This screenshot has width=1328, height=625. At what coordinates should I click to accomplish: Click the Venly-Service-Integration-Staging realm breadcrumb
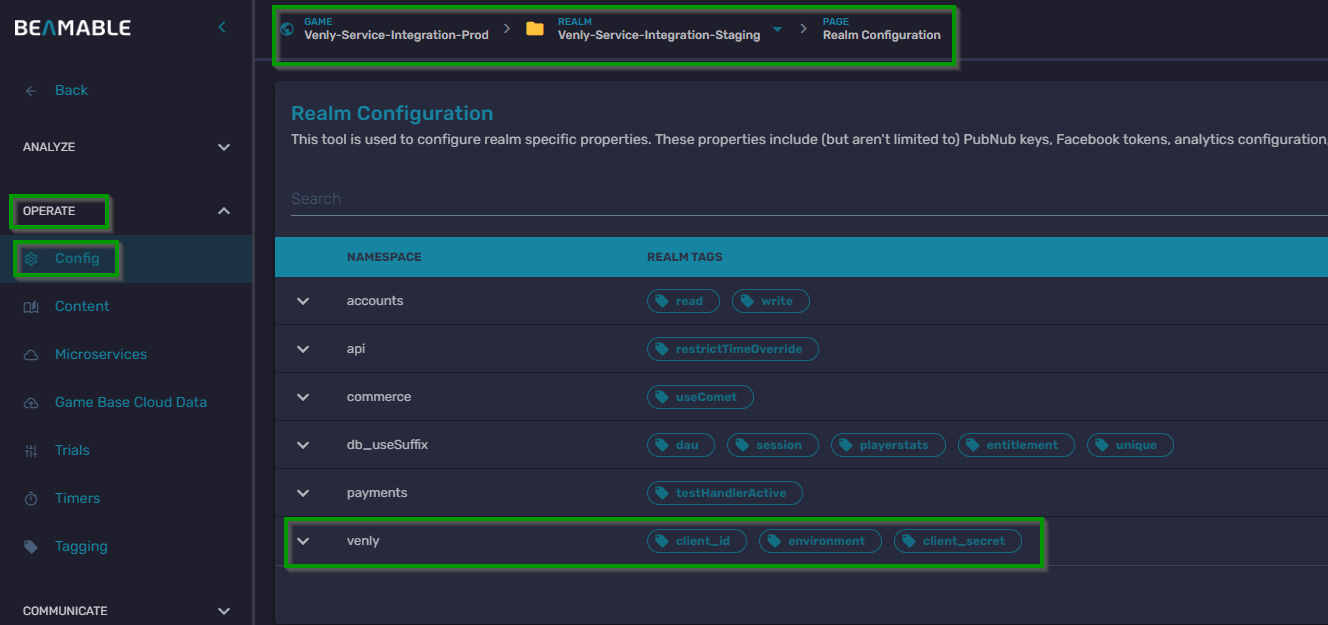[x=658, y=35]
